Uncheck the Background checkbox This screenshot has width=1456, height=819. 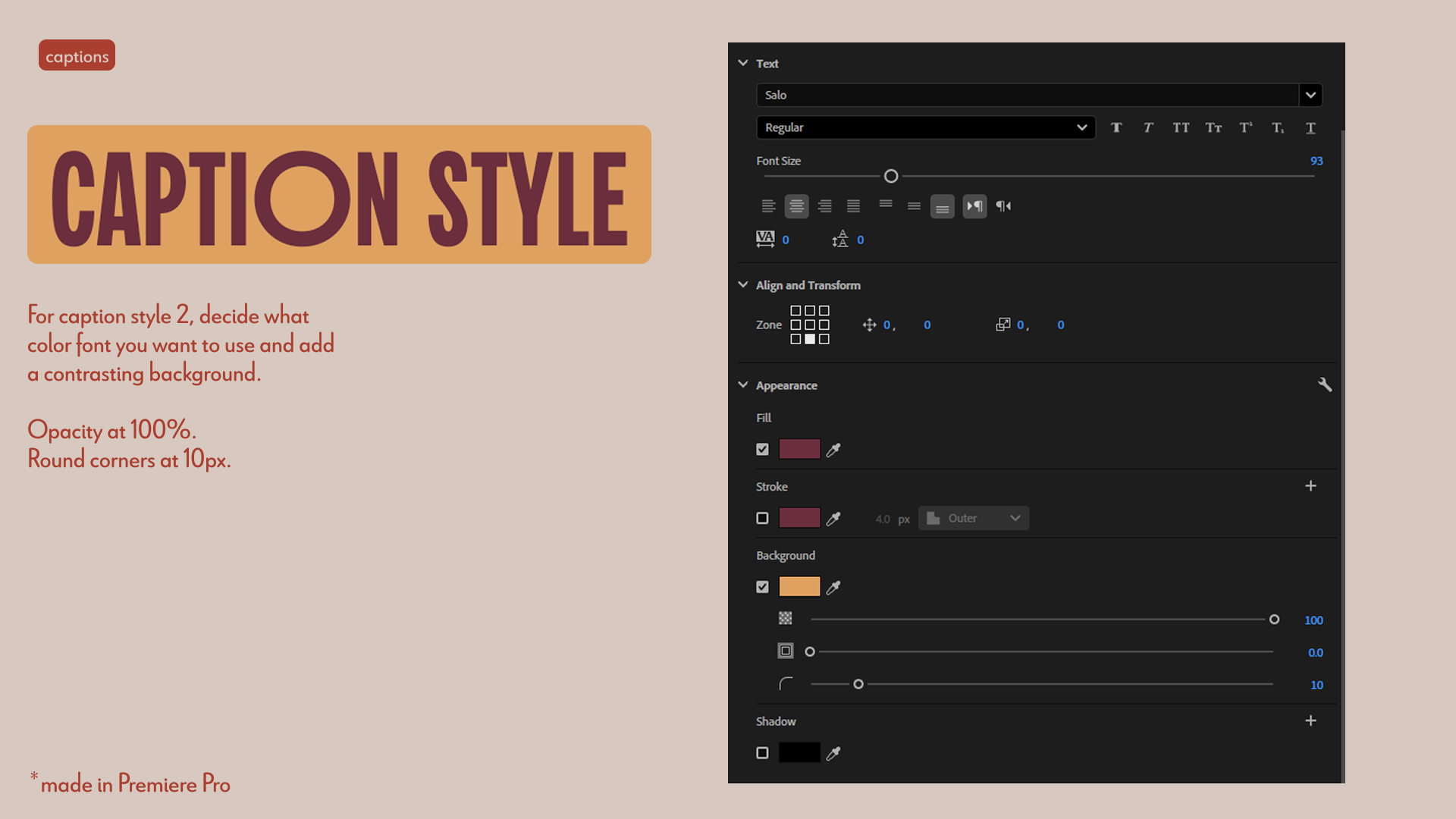pos(762,586)
